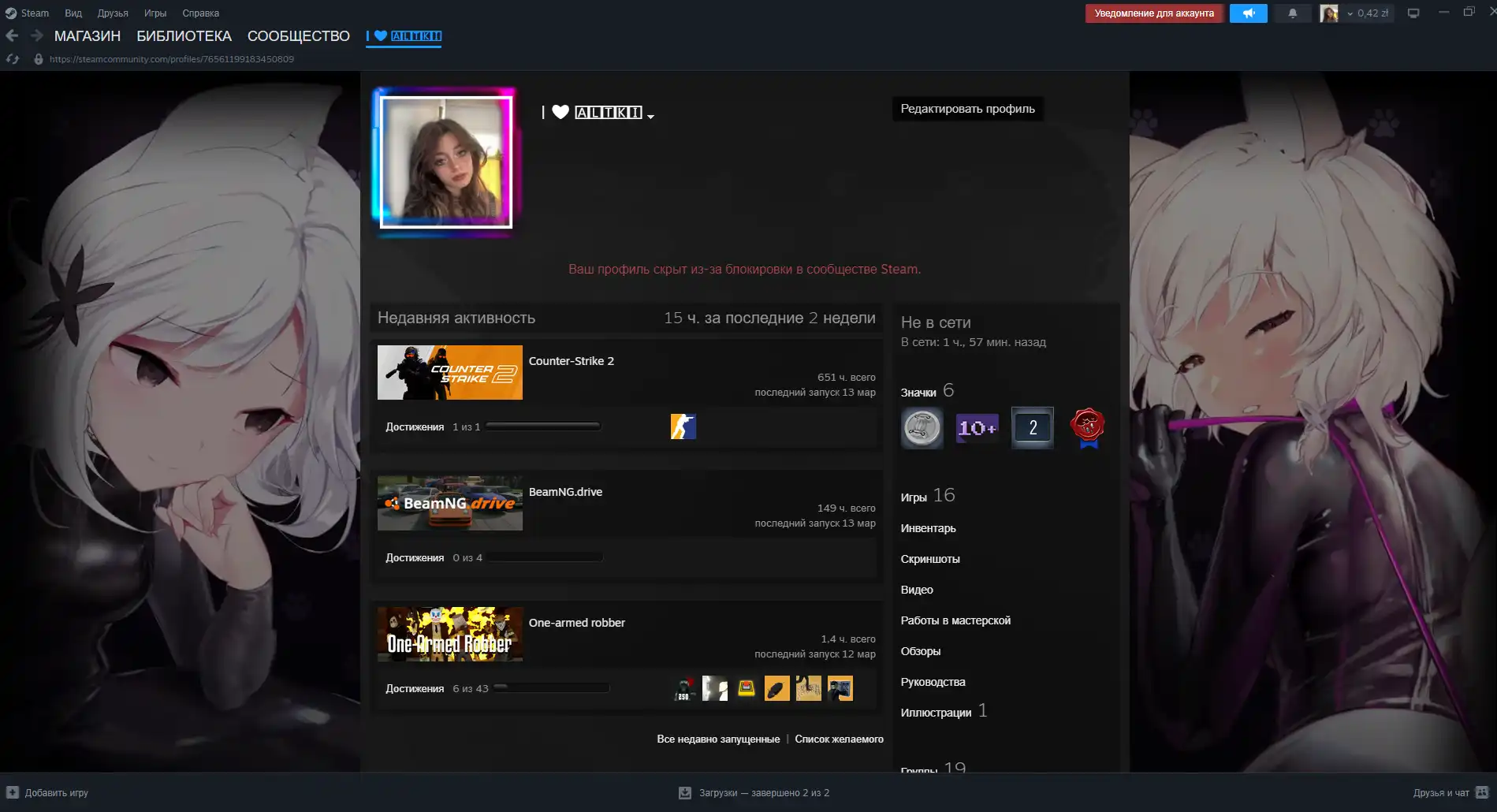The height and width of the screenshot is (812, 1497).
Task: Go back with the left arrow
Action: point(12,35)
